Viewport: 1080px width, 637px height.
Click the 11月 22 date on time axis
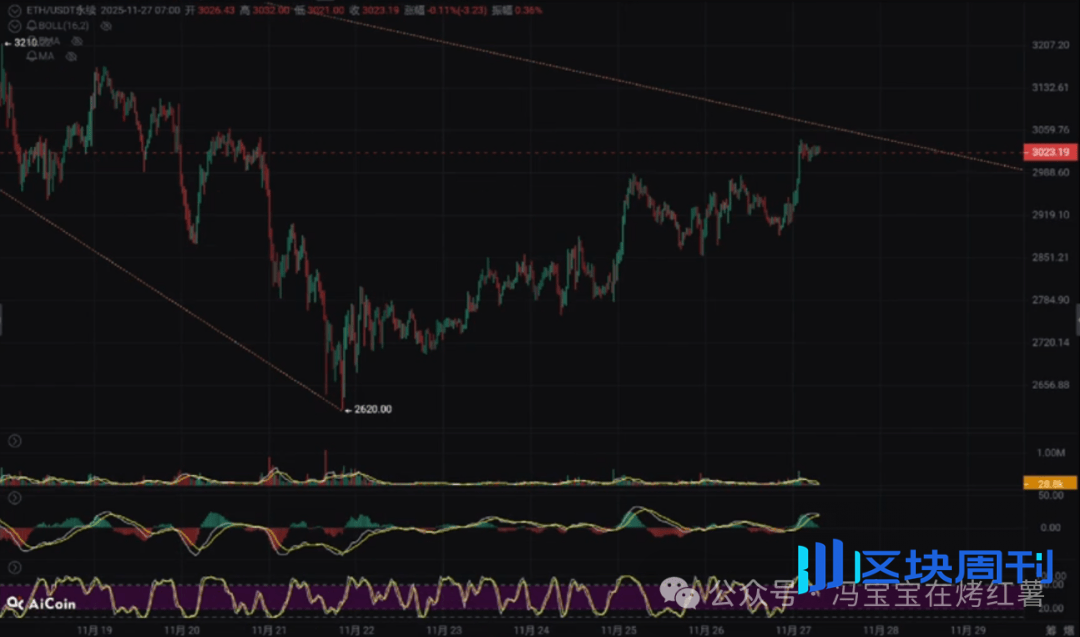click(357, 630)
